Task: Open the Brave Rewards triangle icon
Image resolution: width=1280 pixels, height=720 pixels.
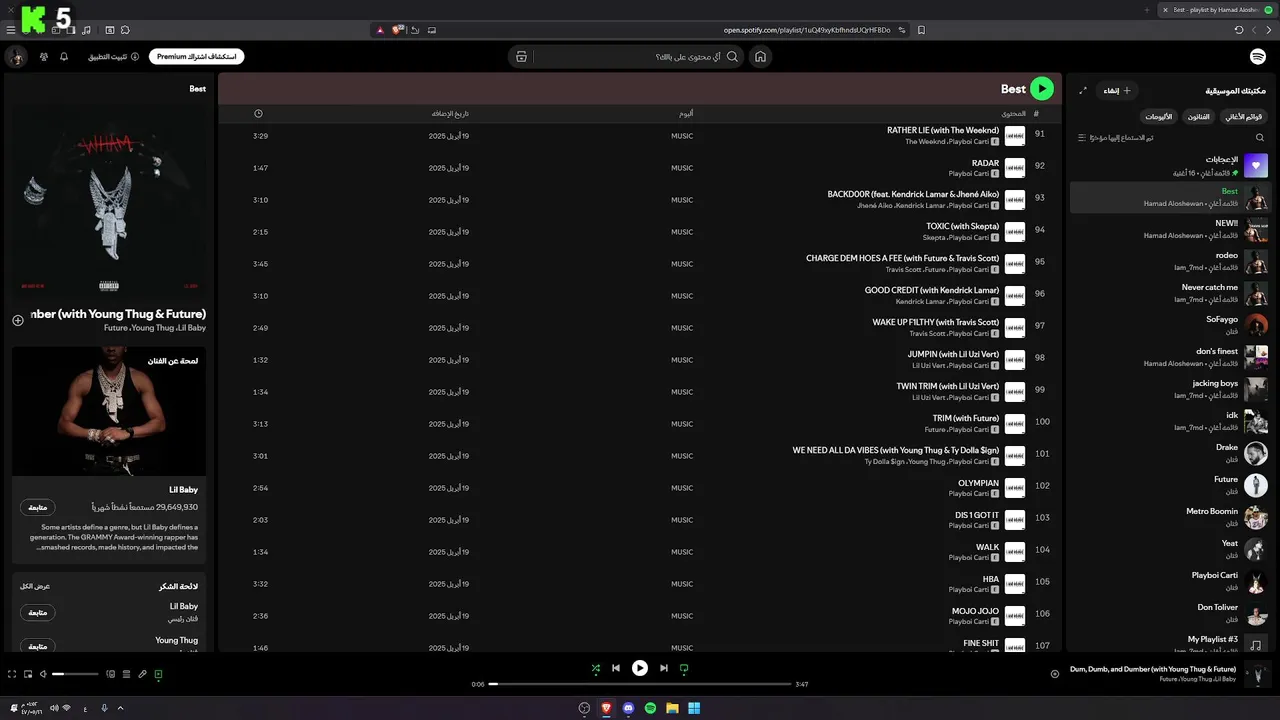Action: point(380,30)
